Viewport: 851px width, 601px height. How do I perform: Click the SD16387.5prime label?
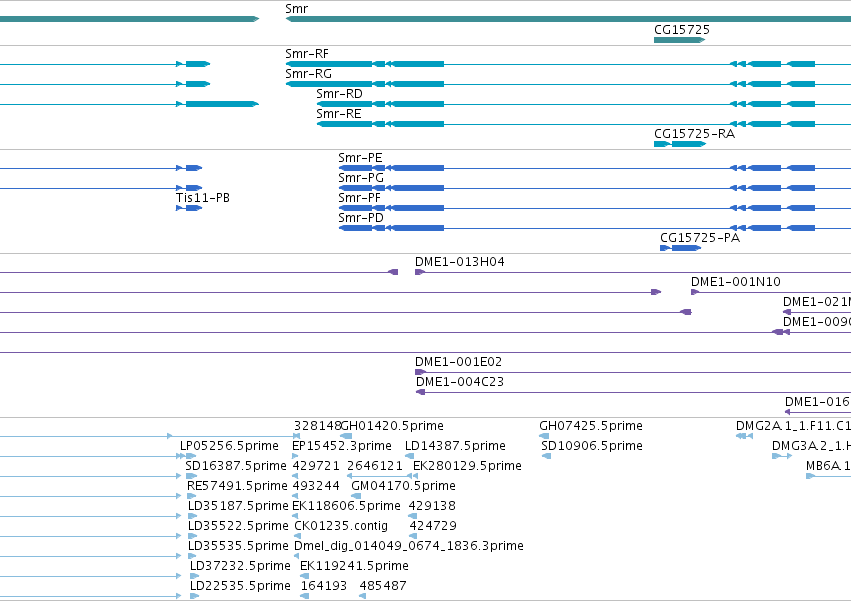(236, 466)
